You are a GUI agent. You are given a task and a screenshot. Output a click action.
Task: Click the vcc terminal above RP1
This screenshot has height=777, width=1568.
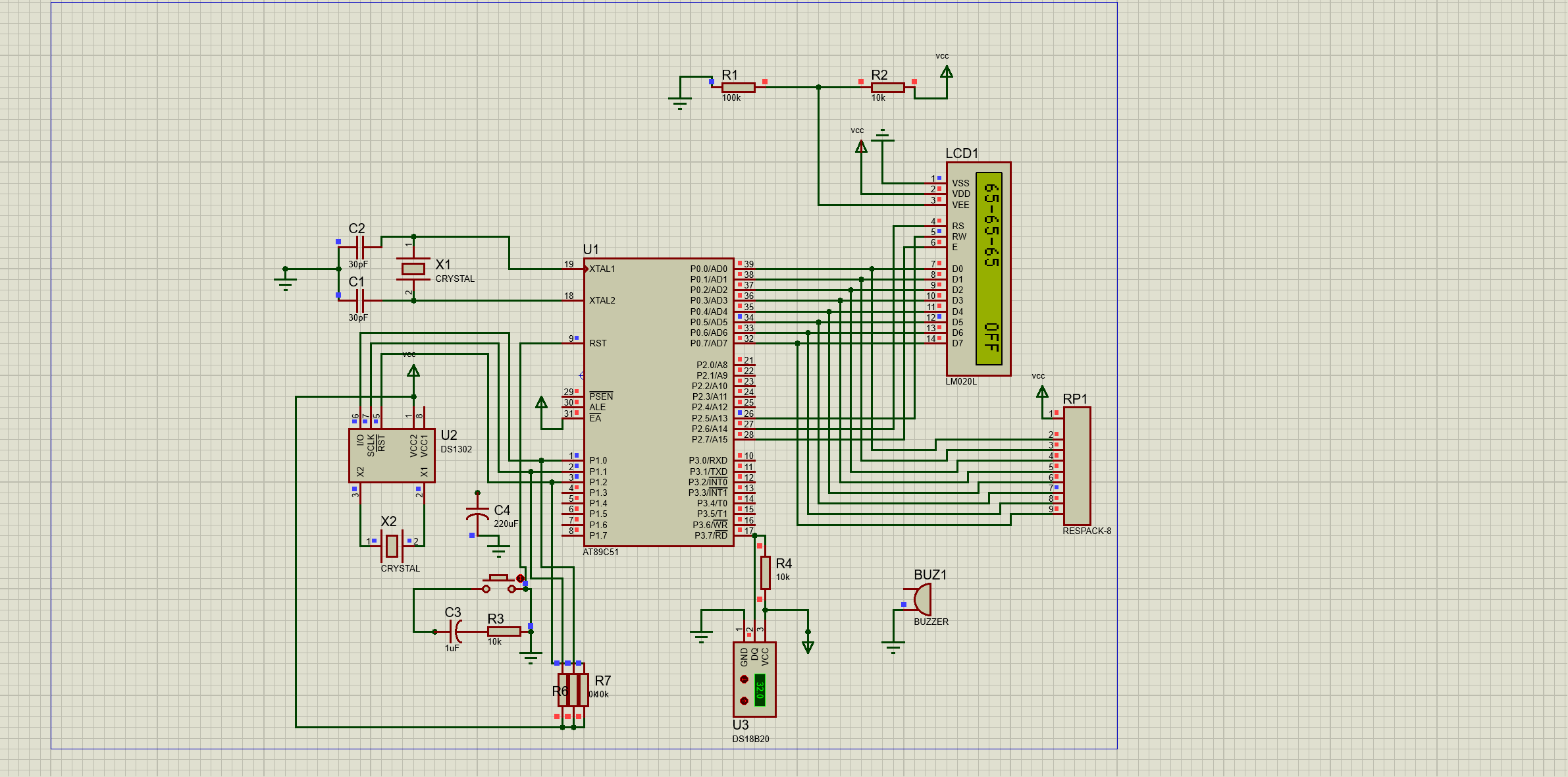(x=1042, y=392)
